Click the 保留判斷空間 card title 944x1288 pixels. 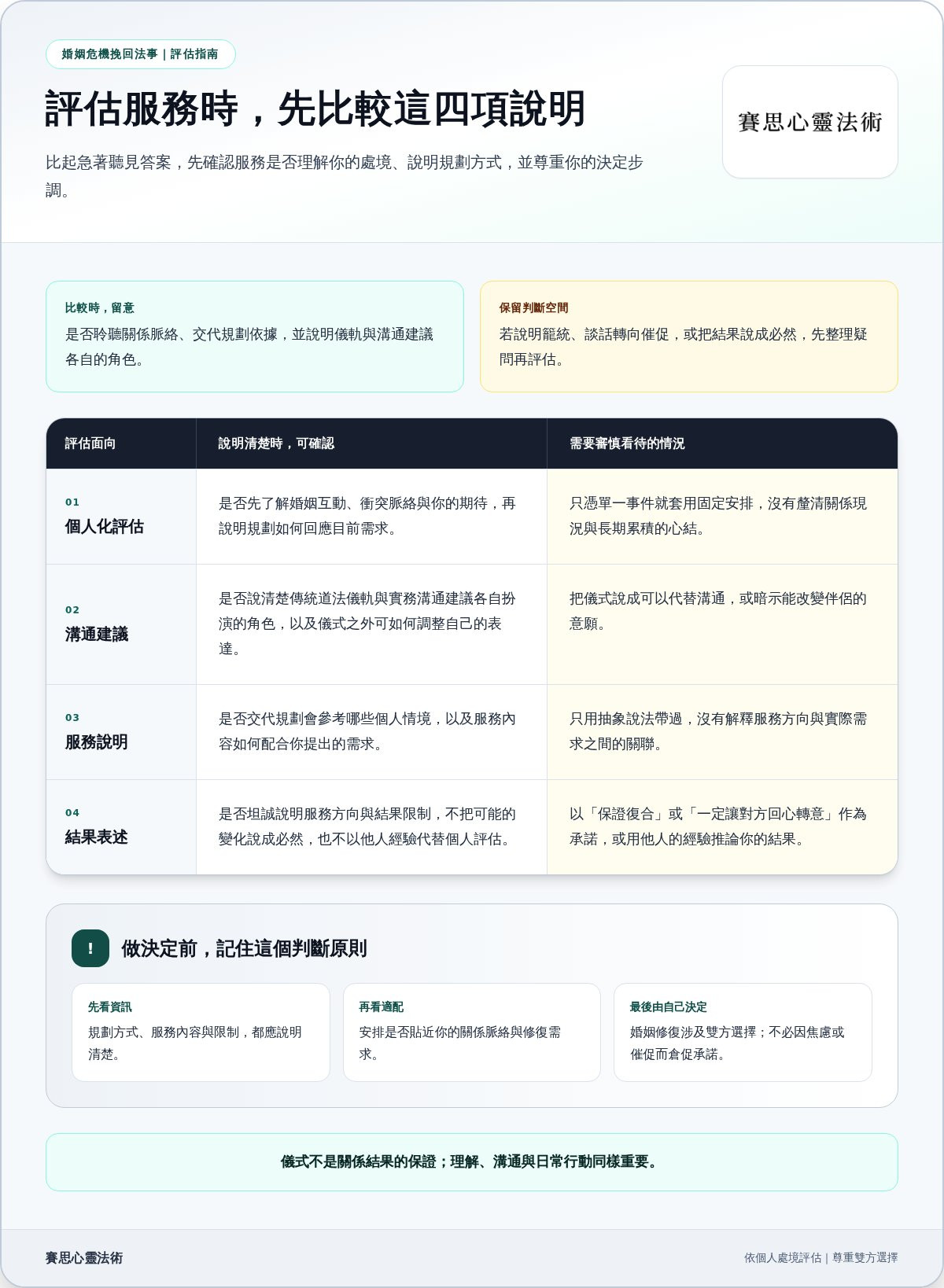click(x=533, y=307)
